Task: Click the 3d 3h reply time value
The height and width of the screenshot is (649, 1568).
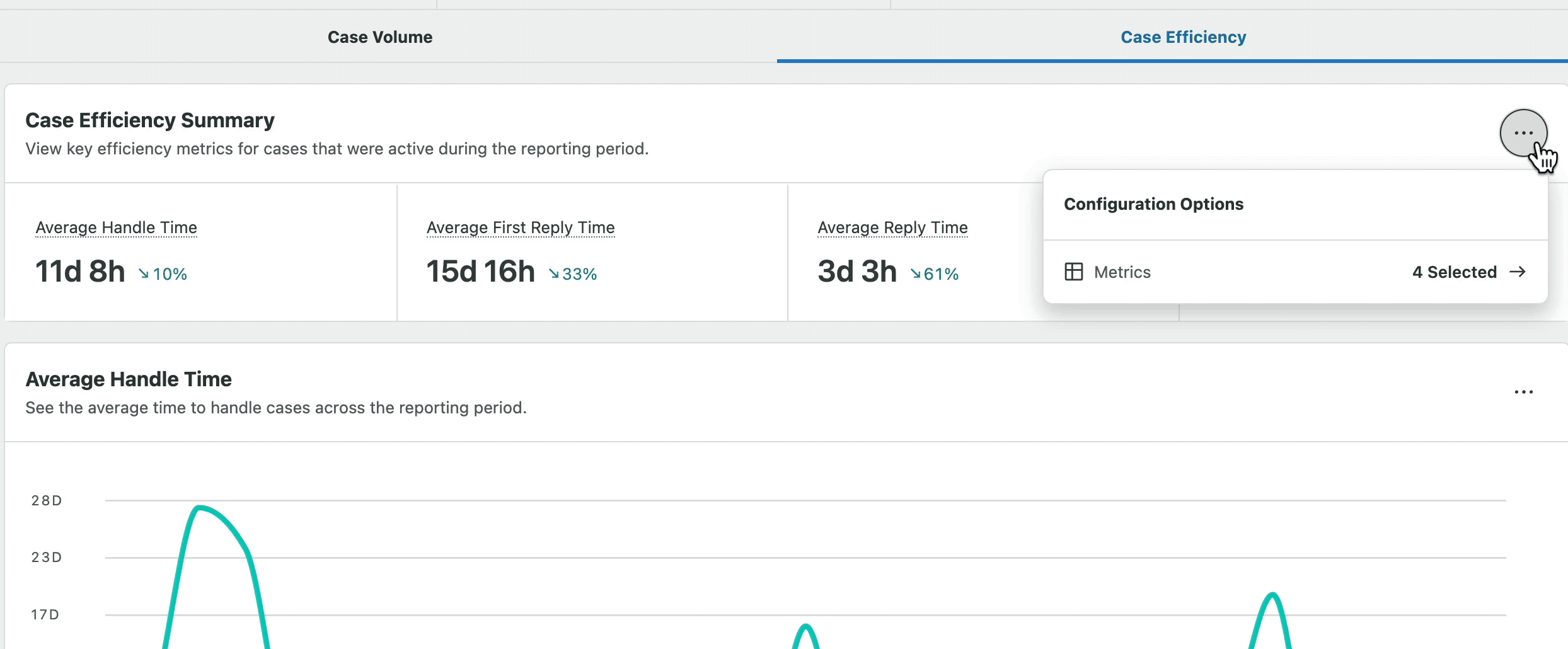Action: point(857,272)
